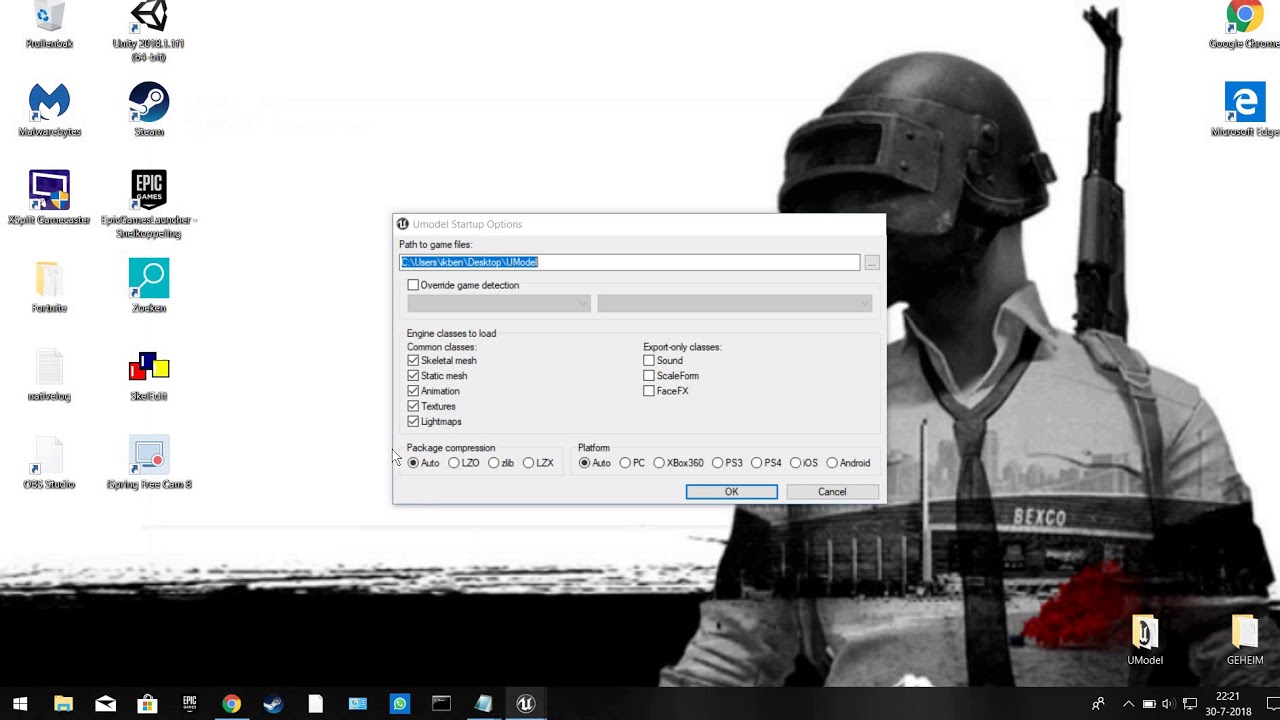Image resolution: width=1280 pixels, height=720 pixels.
Task: Enable Sound export-only class
Action: (x=649, y=360)
